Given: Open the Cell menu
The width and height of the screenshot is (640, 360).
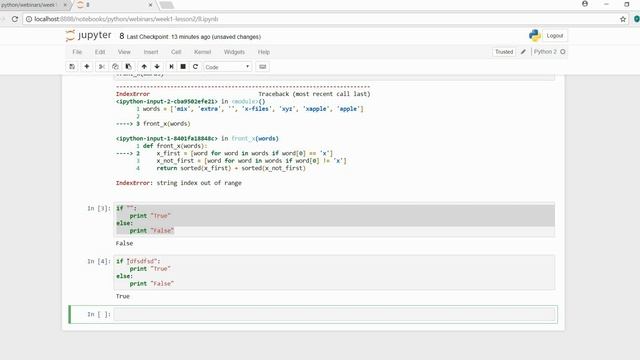Looking at the screenshot, I should [x=176, y=52].
